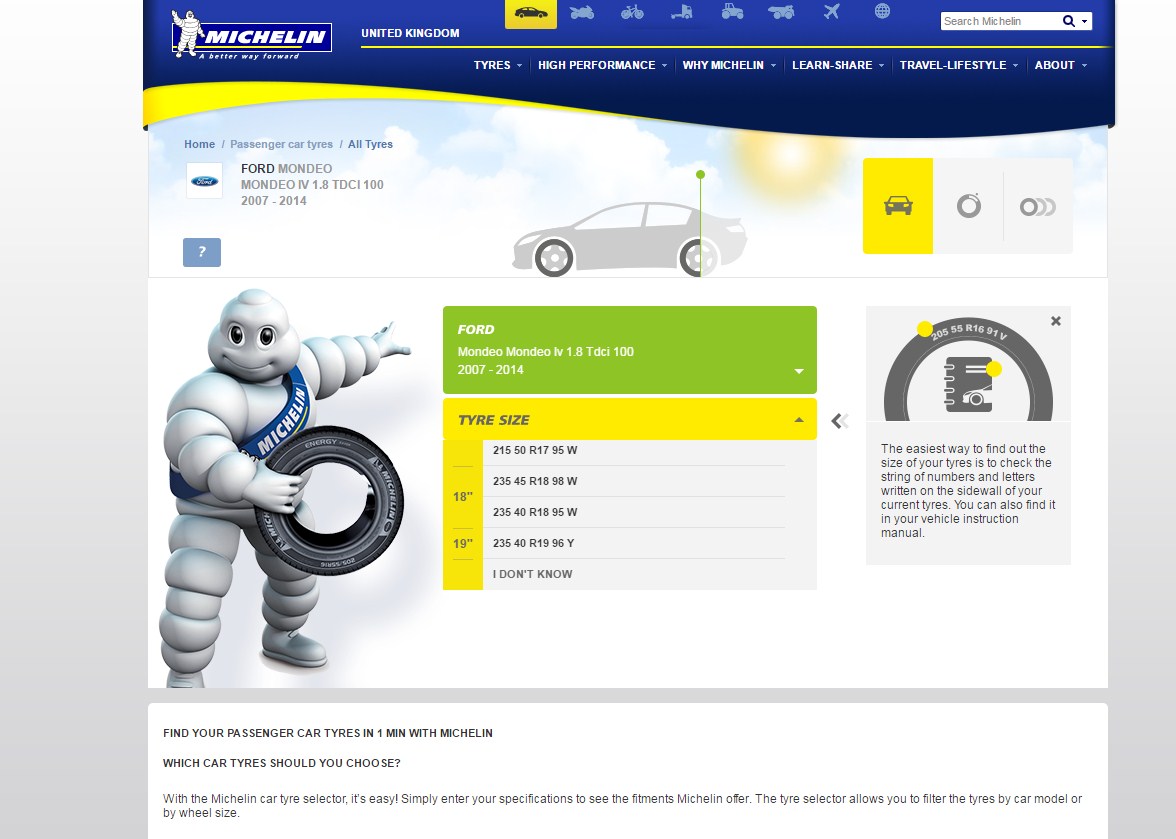
Task: Select the tractor agricultural tyres icon
Action: pyautogui.click(x=732, y=11)
